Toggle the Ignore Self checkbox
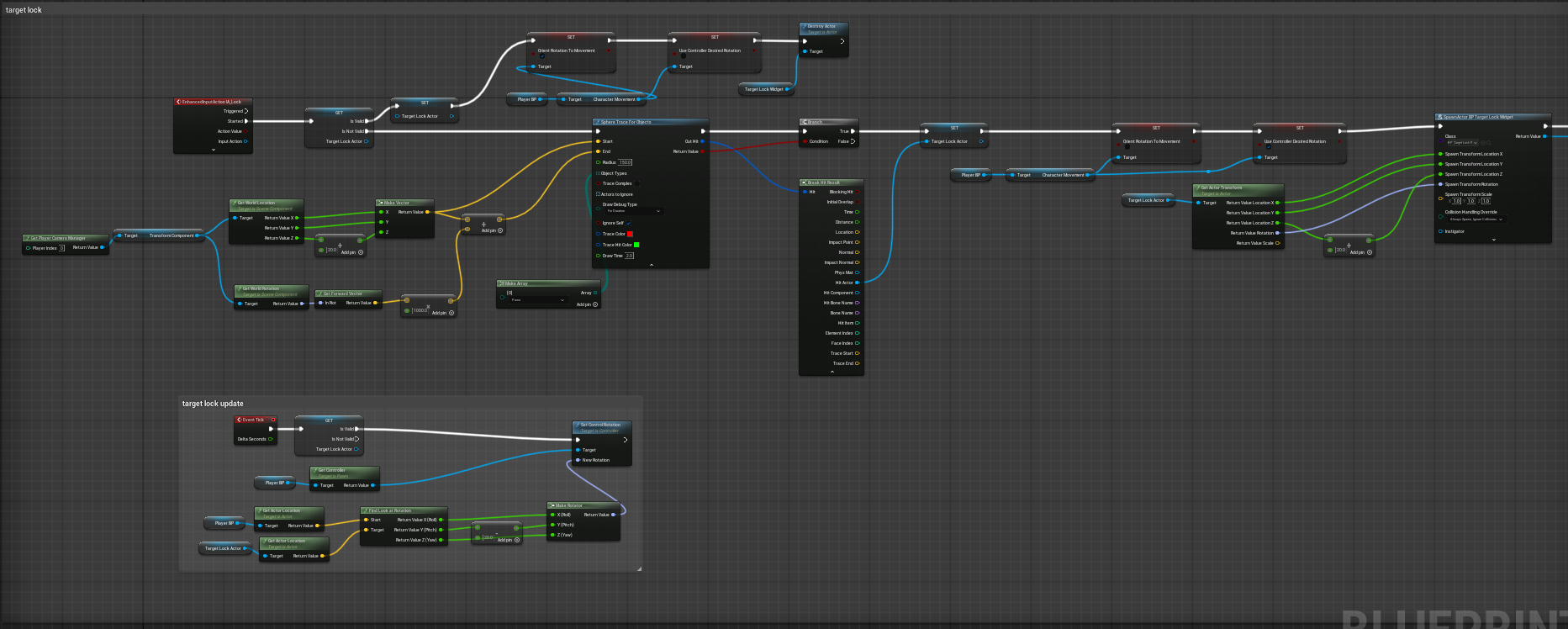Viewport: 1568px width, 629px height. point(628,223)
